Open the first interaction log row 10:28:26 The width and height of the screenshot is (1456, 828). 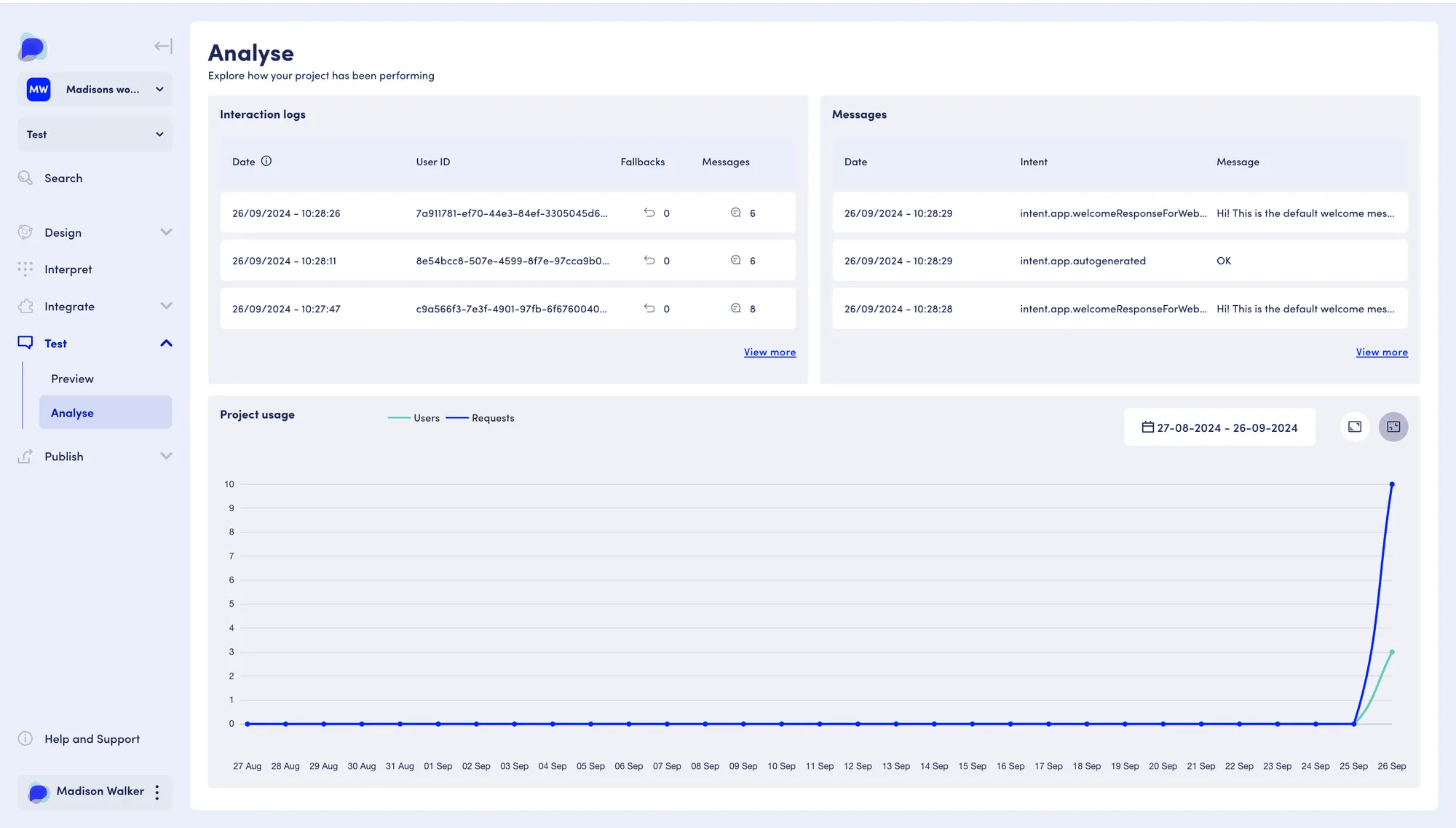pyautogui.click(x=508, y=213)
